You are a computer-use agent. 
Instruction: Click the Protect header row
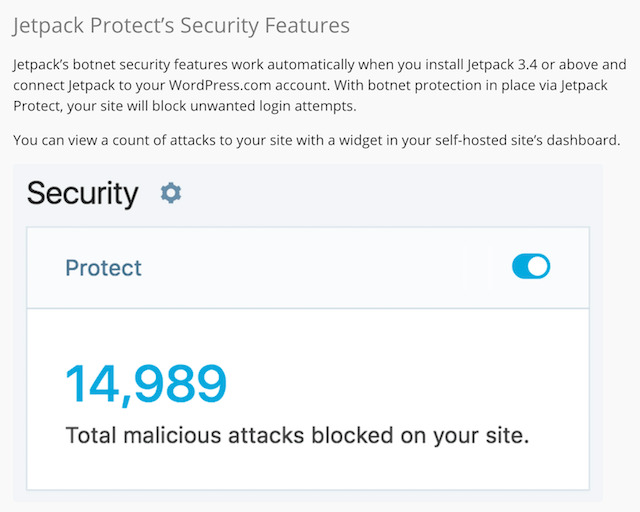pos(308,268)
